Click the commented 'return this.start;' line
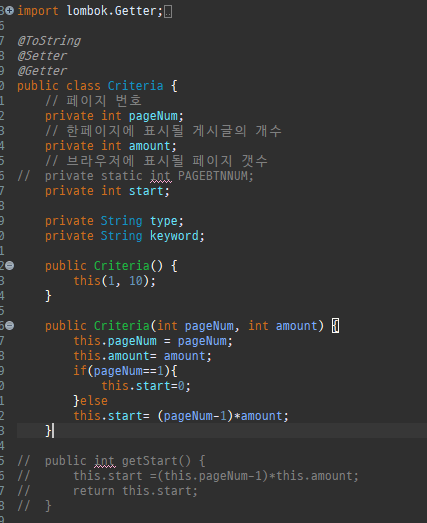Screen dimensions: 427x523 pos(107,491)
